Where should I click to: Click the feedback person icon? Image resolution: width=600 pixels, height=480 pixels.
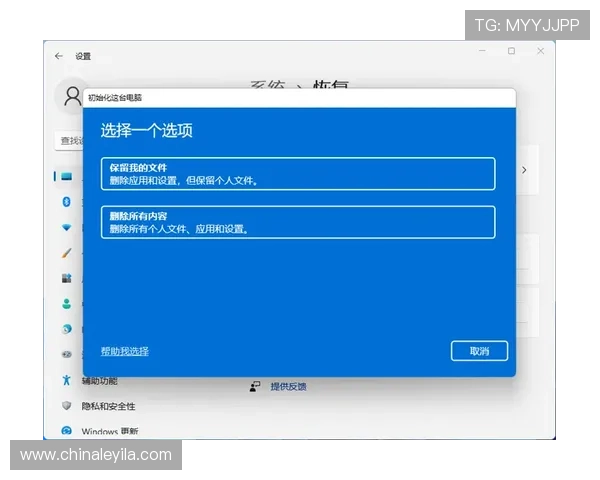point(255,387)
